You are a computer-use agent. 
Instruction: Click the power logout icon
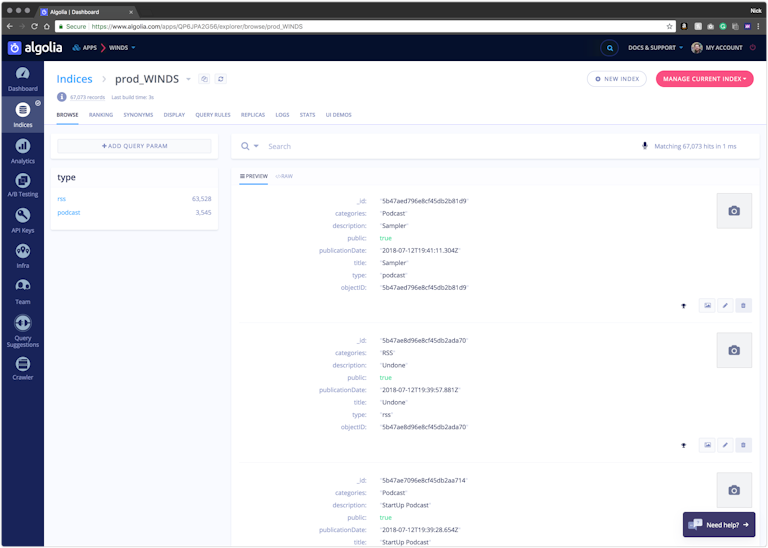[x=753, y=48]
